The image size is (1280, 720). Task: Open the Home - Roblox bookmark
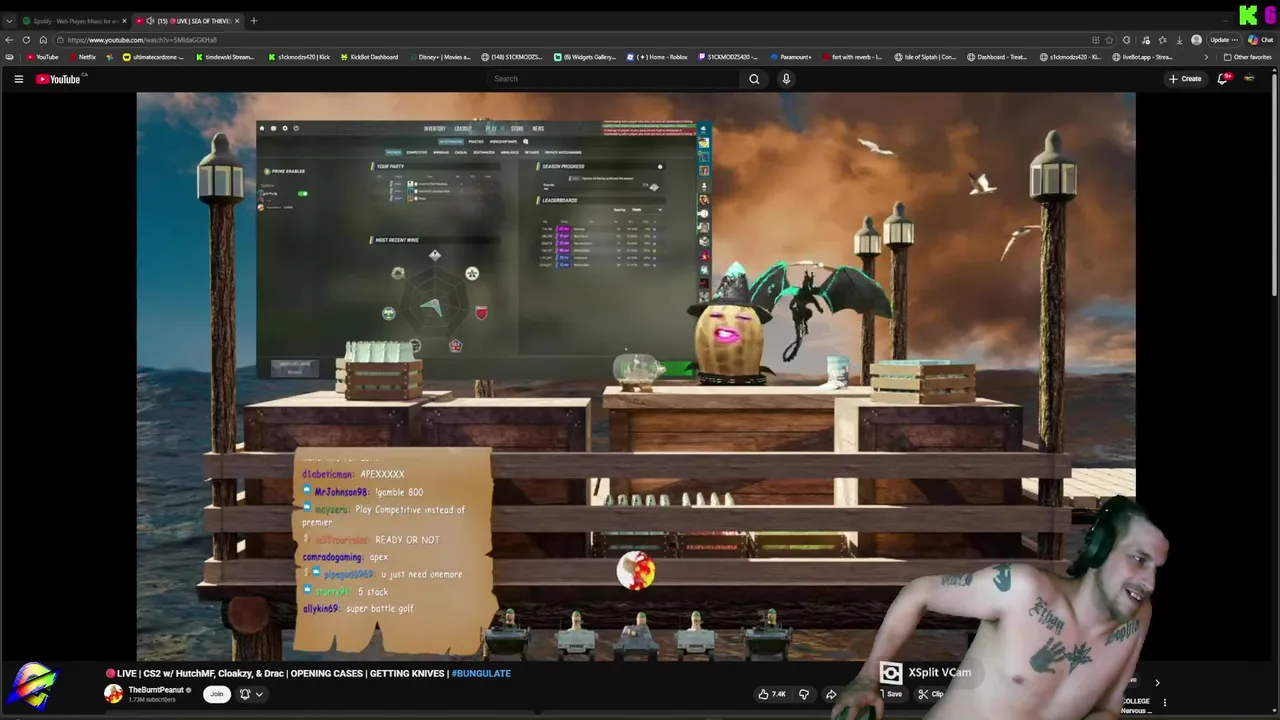(658, 57)
